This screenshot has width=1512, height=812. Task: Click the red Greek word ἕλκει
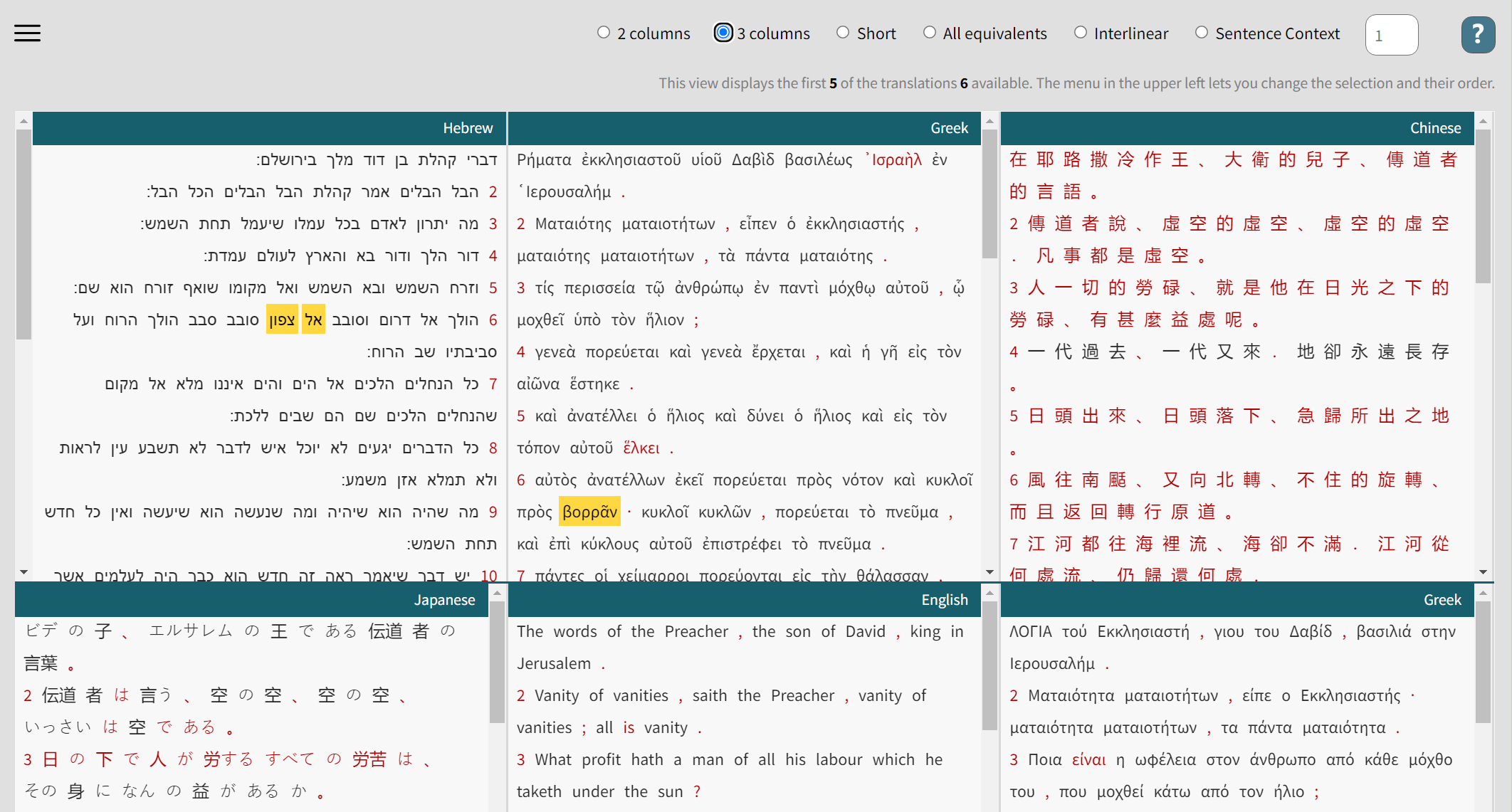point(641,448)
